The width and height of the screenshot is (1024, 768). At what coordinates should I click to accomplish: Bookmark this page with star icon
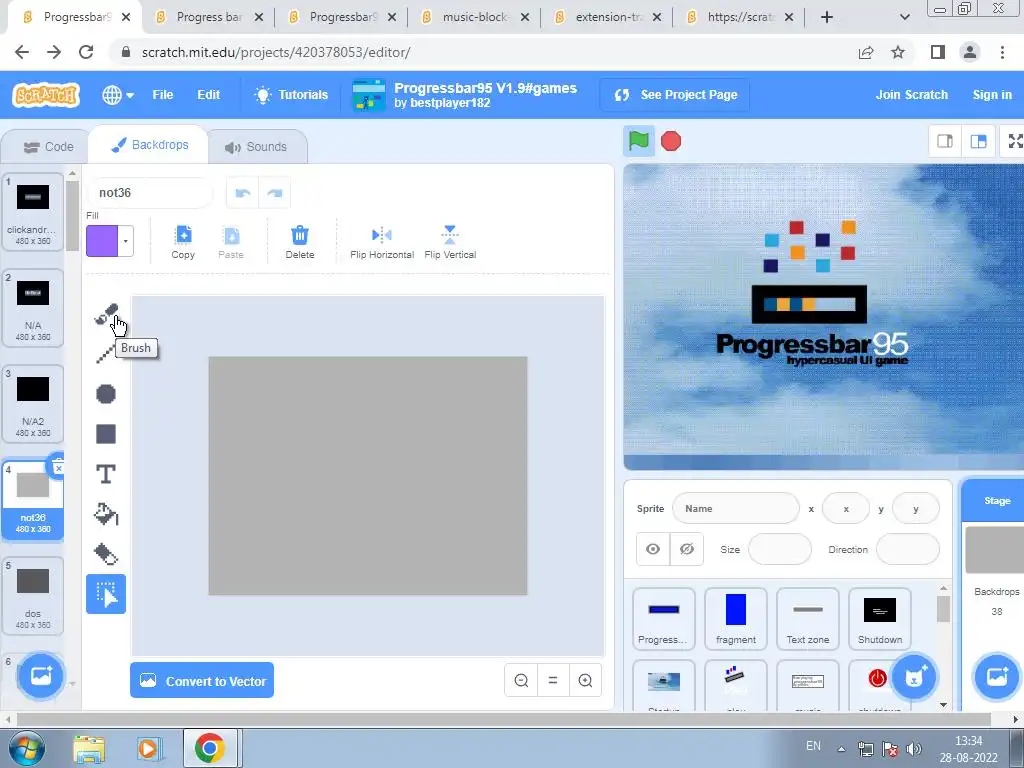(x=898, y=52)
